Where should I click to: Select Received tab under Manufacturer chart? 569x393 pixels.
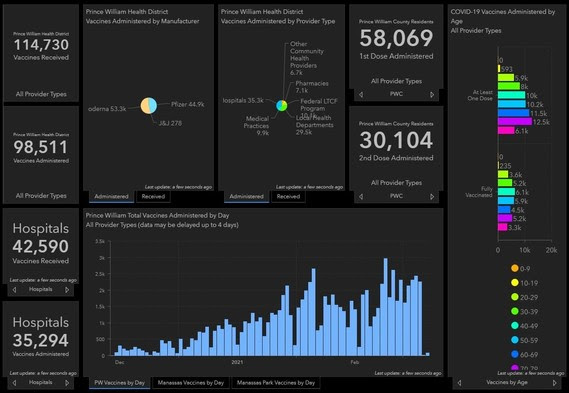click(153, 196)
